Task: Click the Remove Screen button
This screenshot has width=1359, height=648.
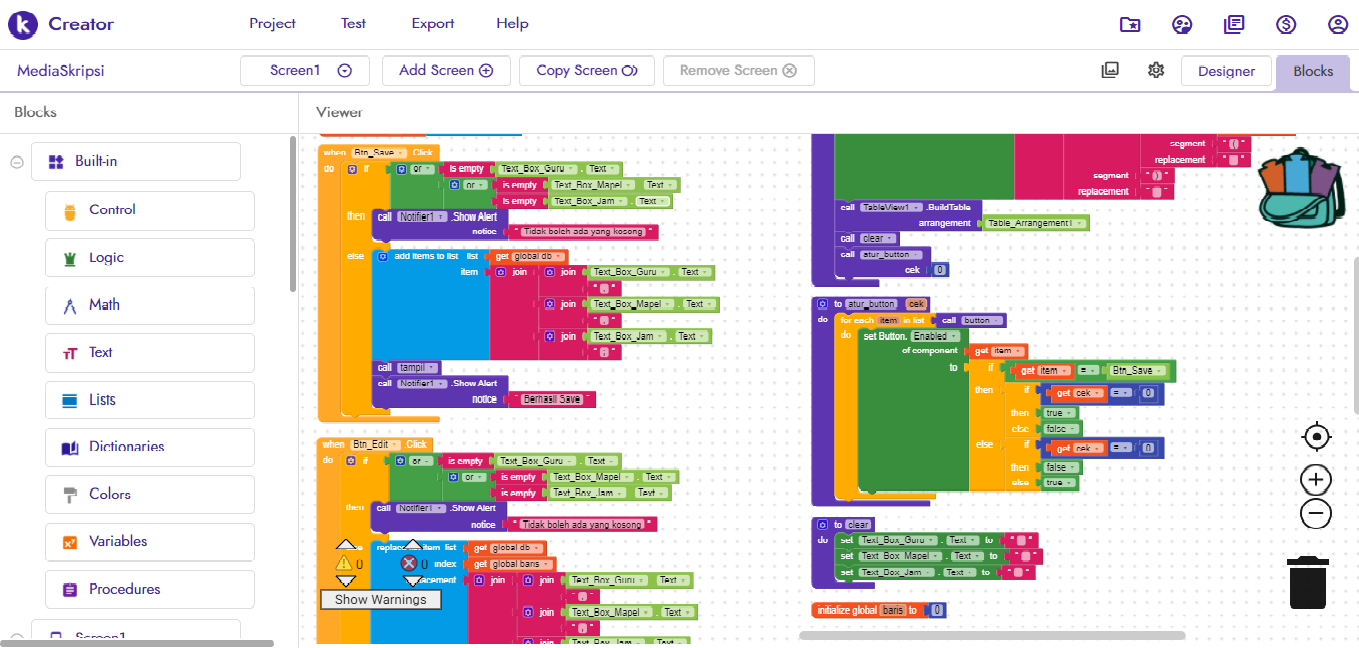Action: pos(738,71)
